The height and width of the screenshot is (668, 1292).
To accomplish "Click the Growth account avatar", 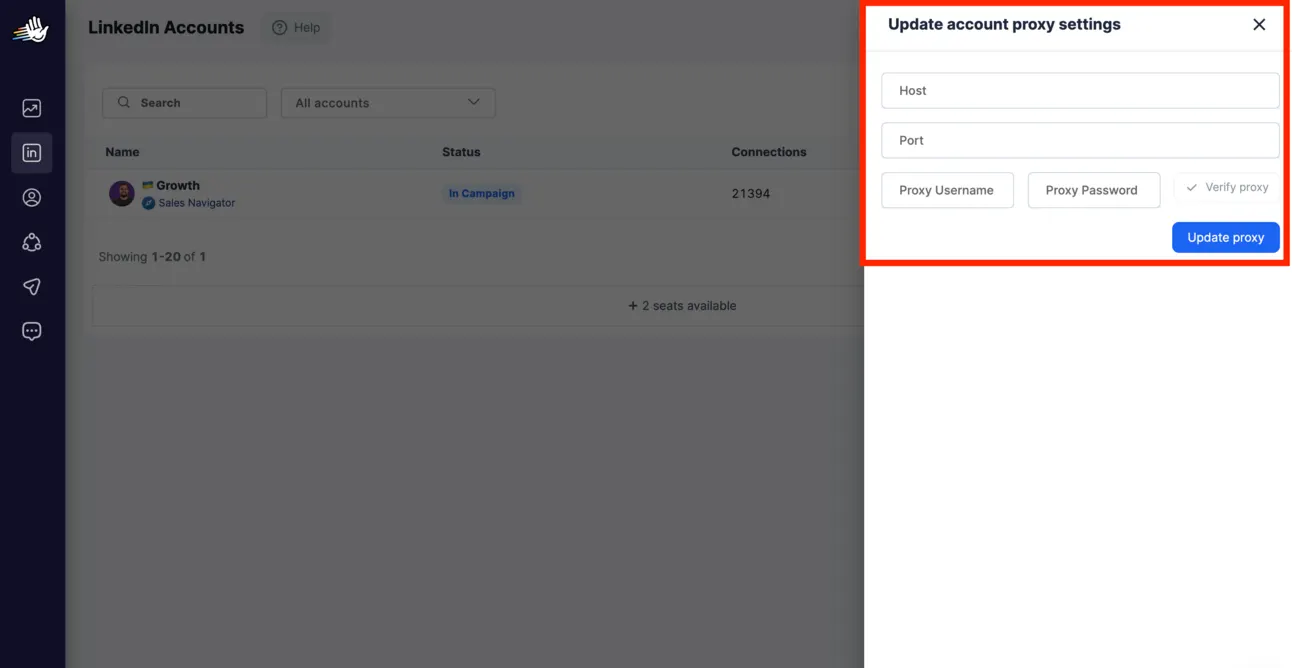I will pos(122,193).
